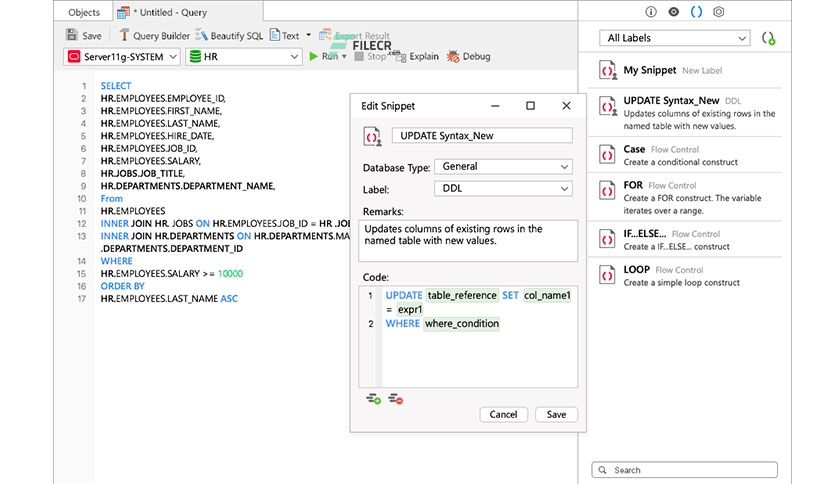The image size is (836, 484).
Task: Click the 10000 value on line 15
Action: (x=230, y=273)
